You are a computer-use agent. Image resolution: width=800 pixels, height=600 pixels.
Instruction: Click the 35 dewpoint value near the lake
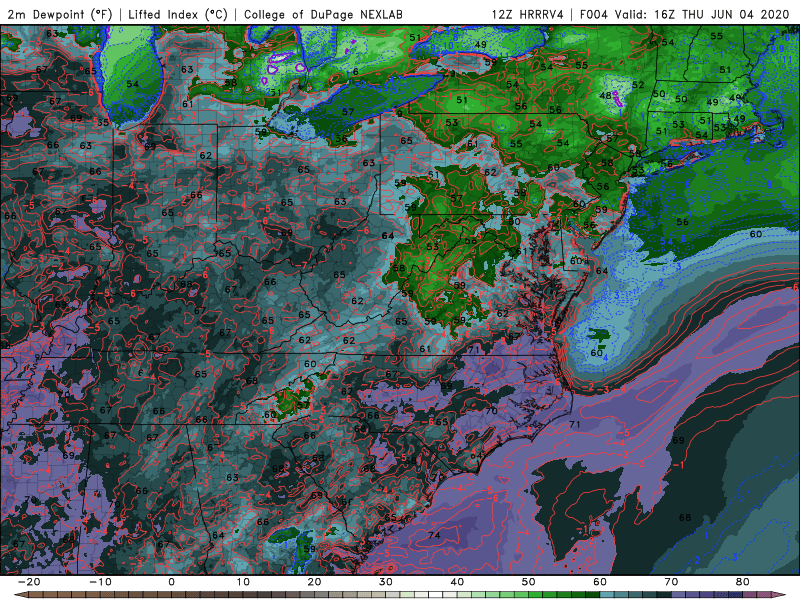pyautogui.click(x=103, y=122)
